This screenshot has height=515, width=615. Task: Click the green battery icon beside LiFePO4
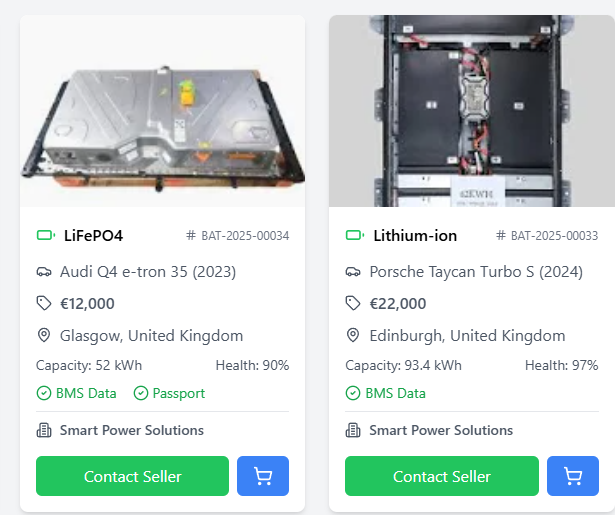[45, 236]
